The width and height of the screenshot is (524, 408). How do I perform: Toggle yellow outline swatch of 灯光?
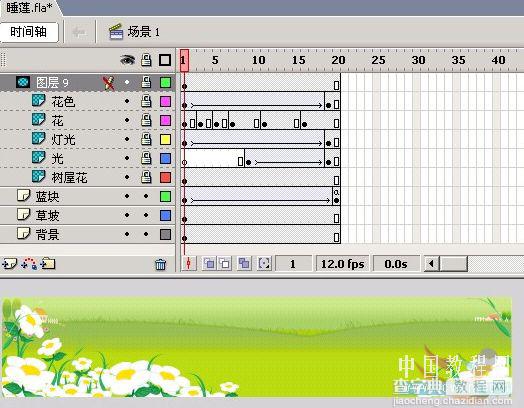point(165,139)
